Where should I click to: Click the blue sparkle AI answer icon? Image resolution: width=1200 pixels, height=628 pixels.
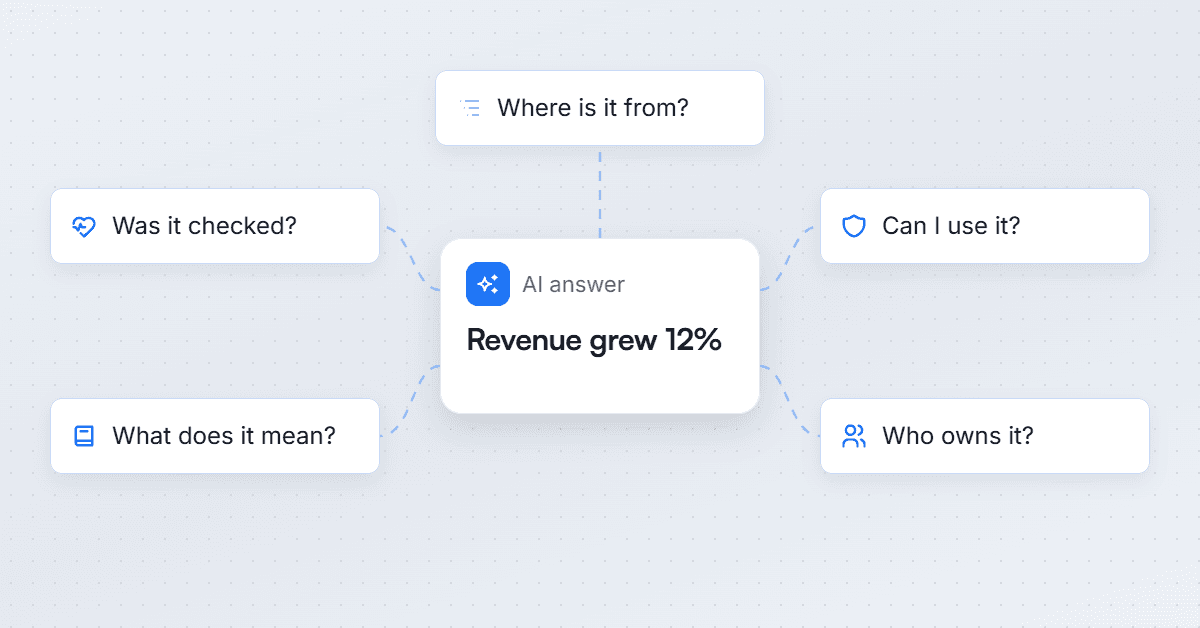[488, 284]
